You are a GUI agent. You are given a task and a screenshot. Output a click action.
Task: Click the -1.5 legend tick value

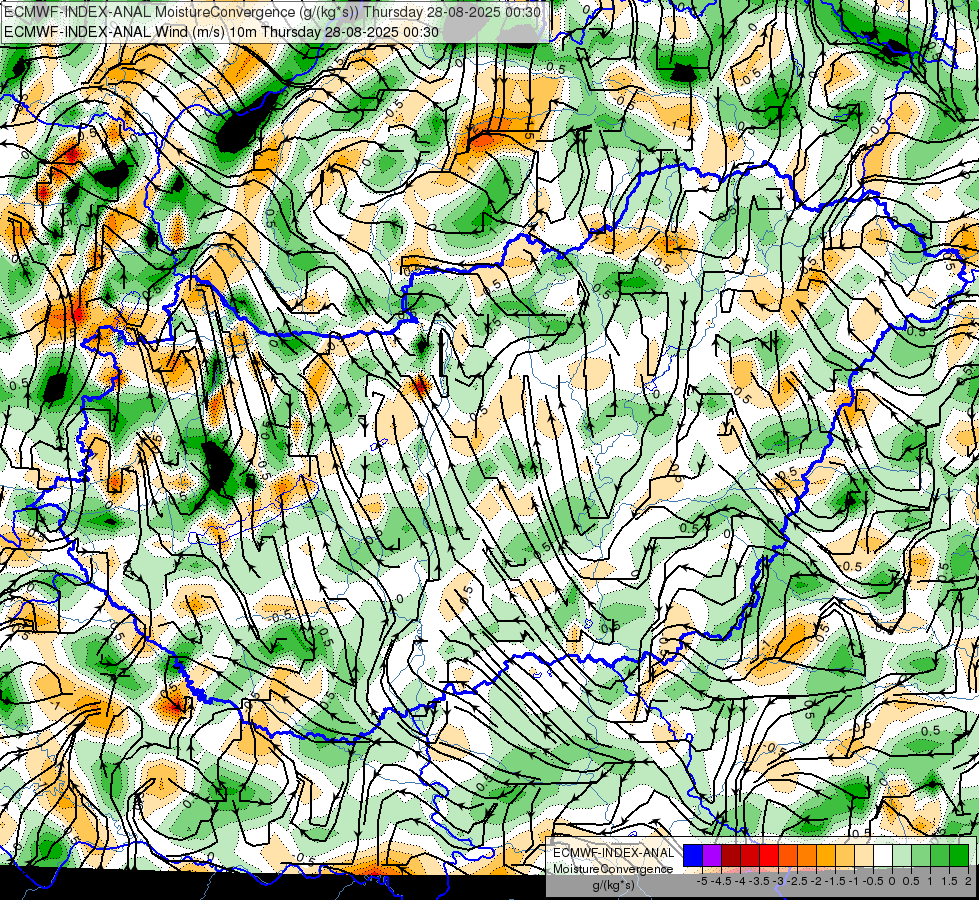pyautogui.click(x=835, y=881)
